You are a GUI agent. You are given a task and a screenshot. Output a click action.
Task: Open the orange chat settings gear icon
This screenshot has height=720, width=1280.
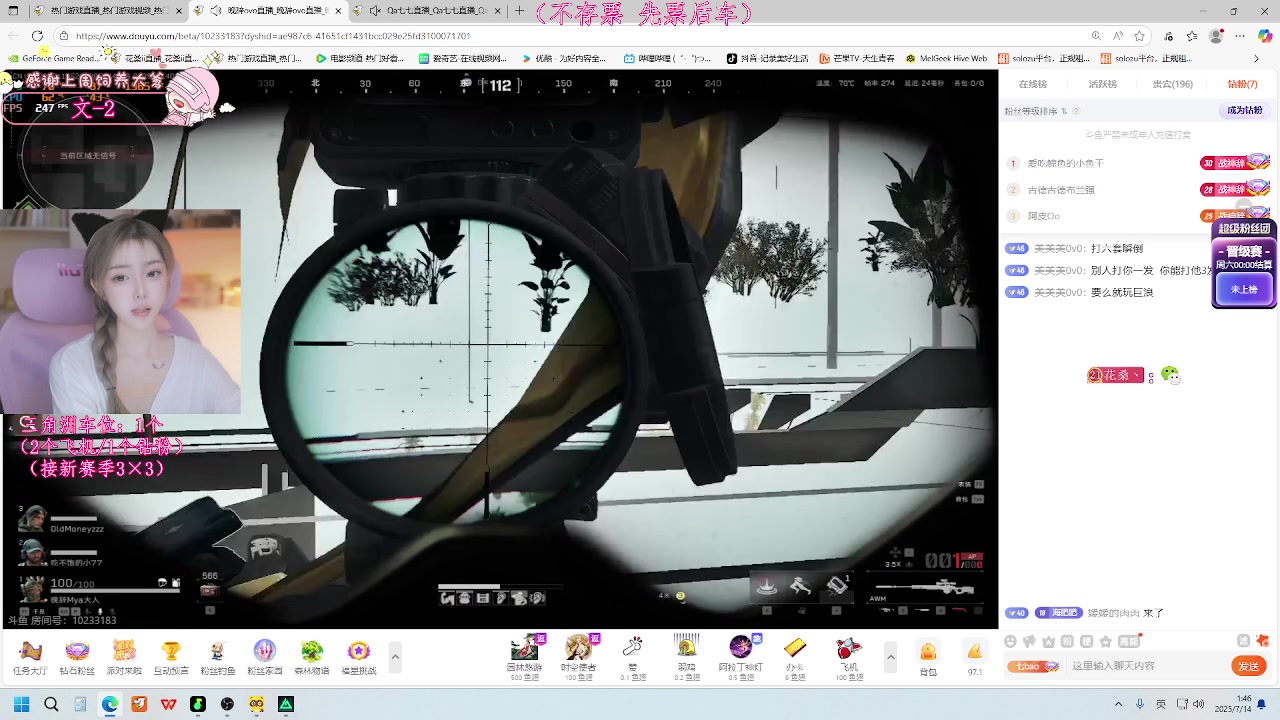tap(1264, 641)
